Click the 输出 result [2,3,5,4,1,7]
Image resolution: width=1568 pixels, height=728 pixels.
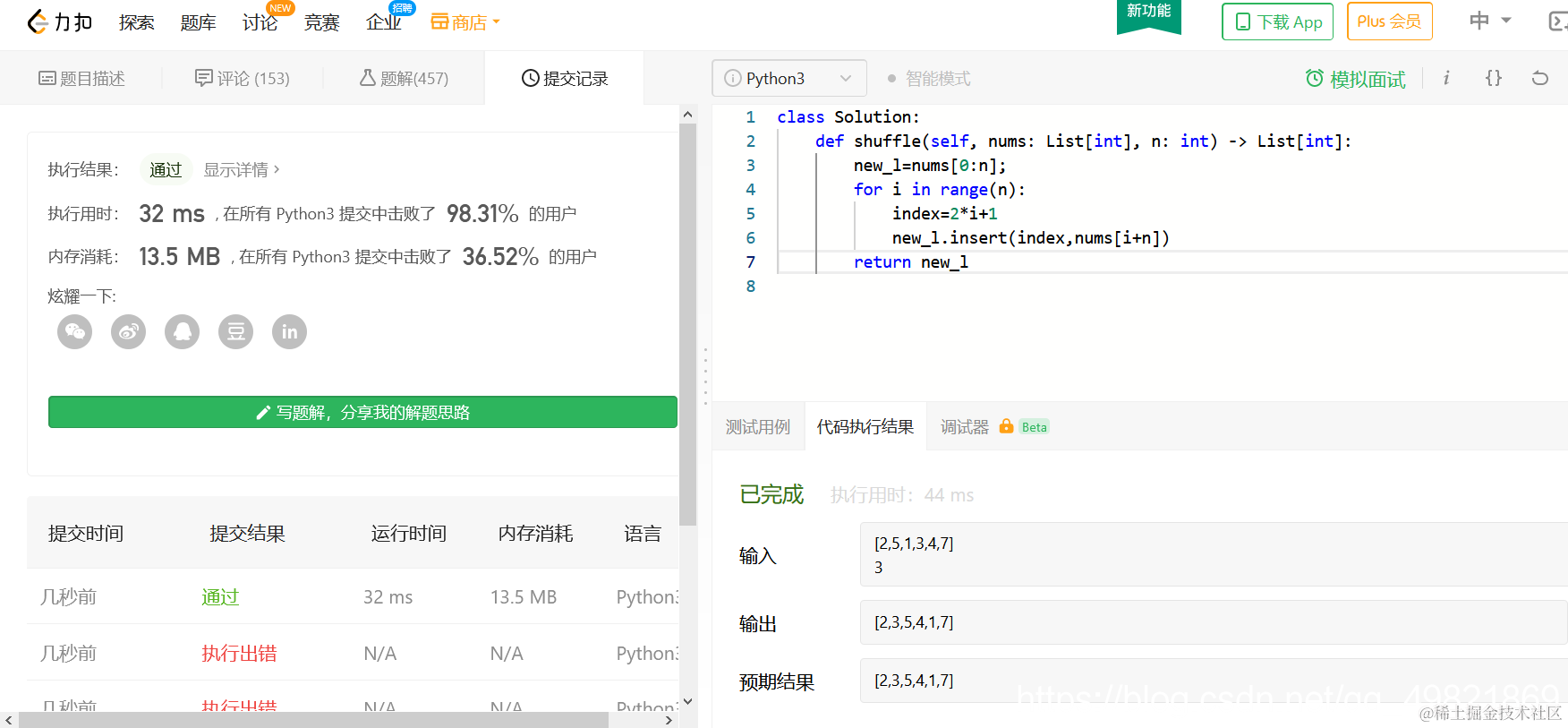pos(1214,622)
